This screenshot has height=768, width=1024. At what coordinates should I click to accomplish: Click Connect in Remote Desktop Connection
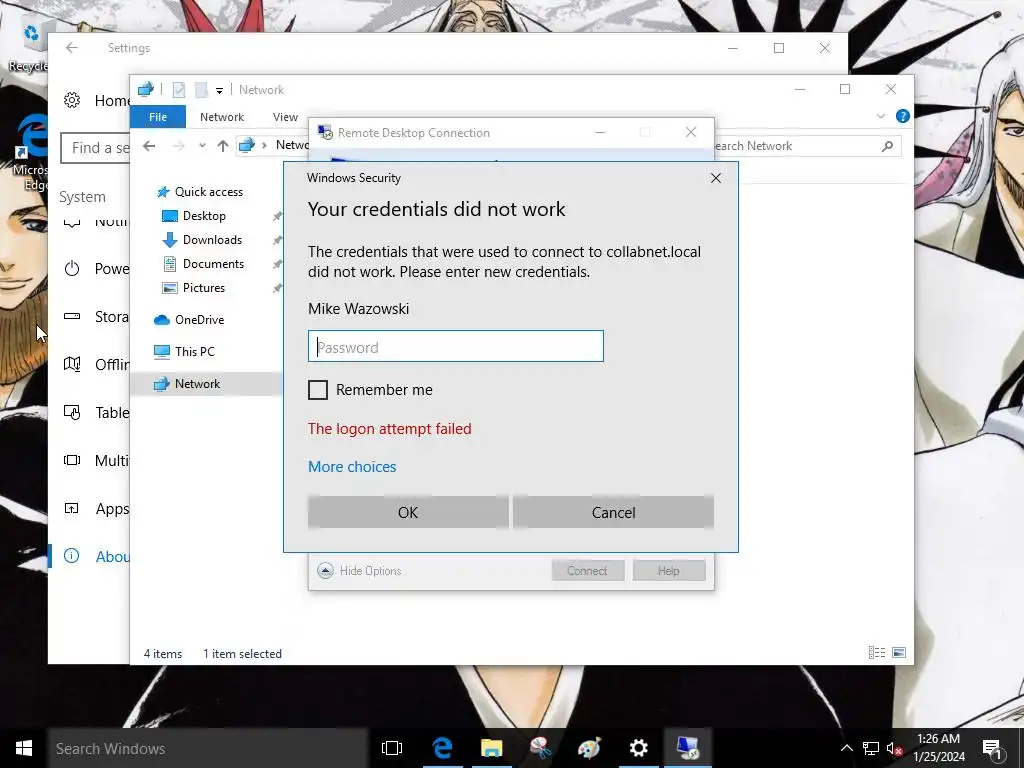[x=587, y=571]
